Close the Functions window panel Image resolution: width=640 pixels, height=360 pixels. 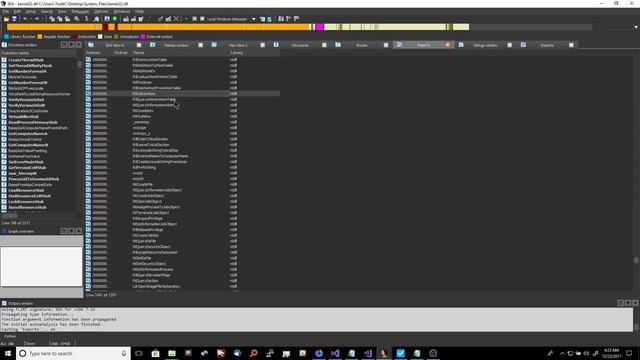click(79, 44)
